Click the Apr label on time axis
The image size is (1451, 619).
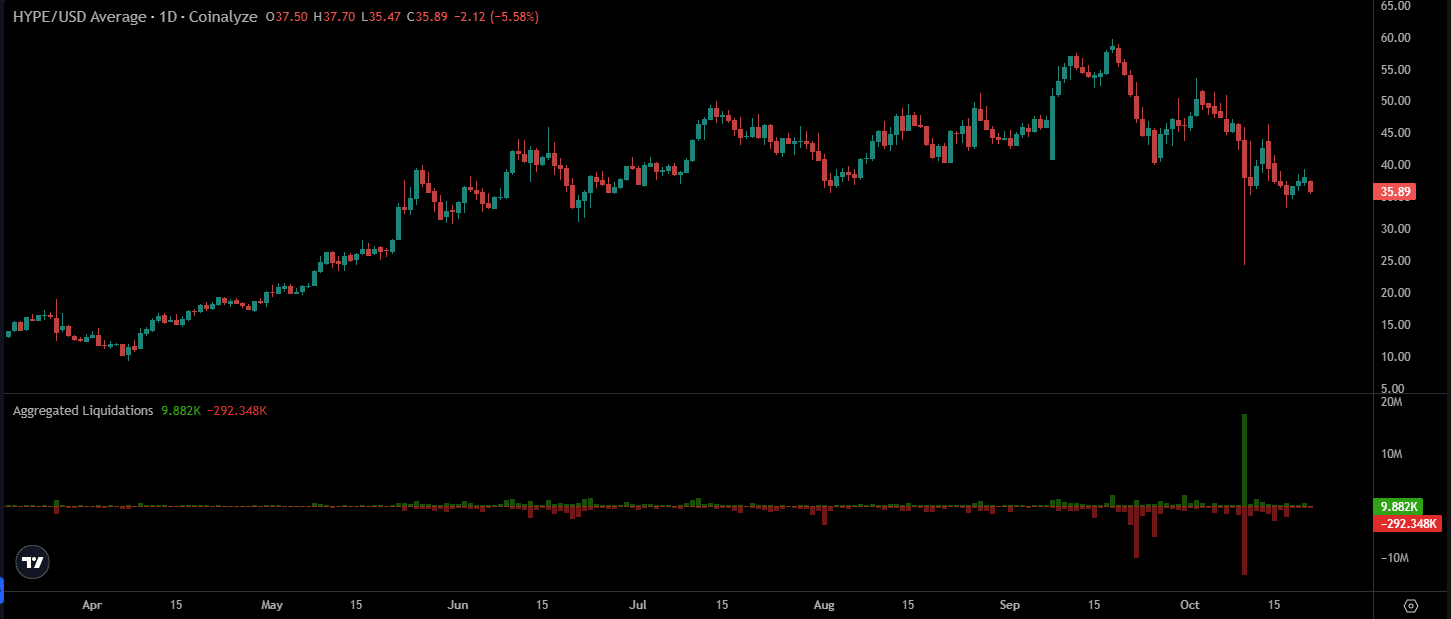coord(92,605)
